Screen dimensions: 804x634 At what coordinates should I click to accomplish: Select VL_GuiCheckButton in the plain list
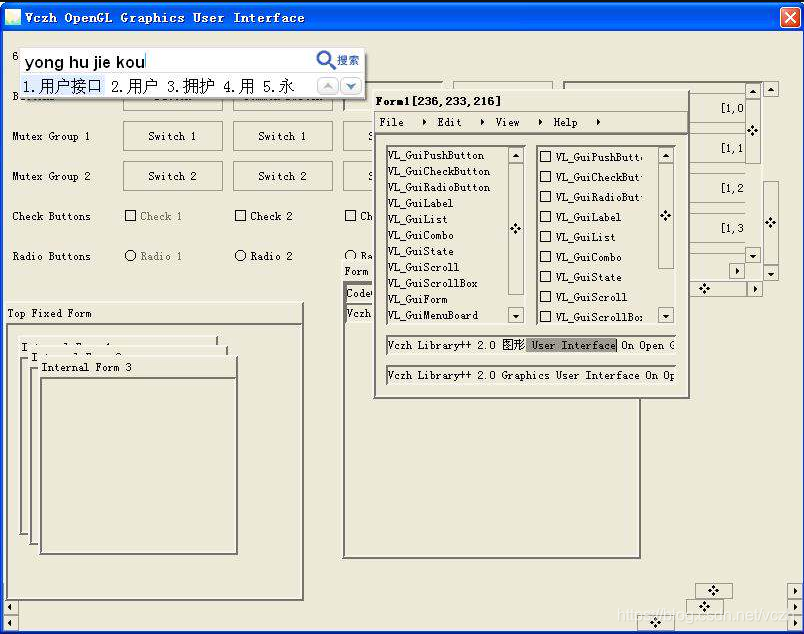click(439, 171)
